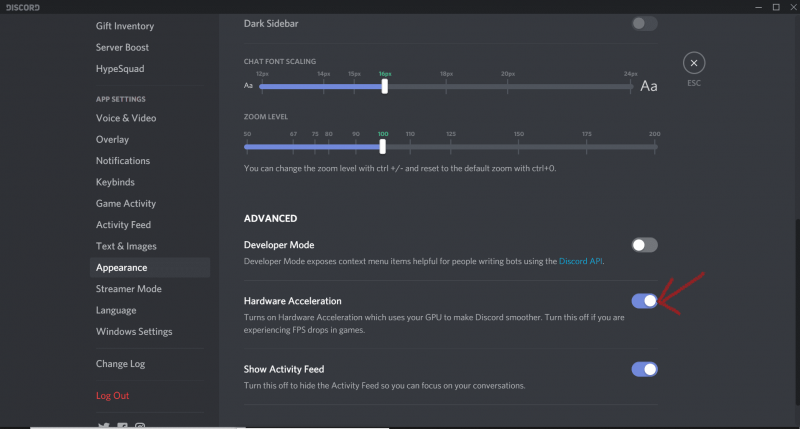Close settings with the ESC circle button

tap(693, 63)
